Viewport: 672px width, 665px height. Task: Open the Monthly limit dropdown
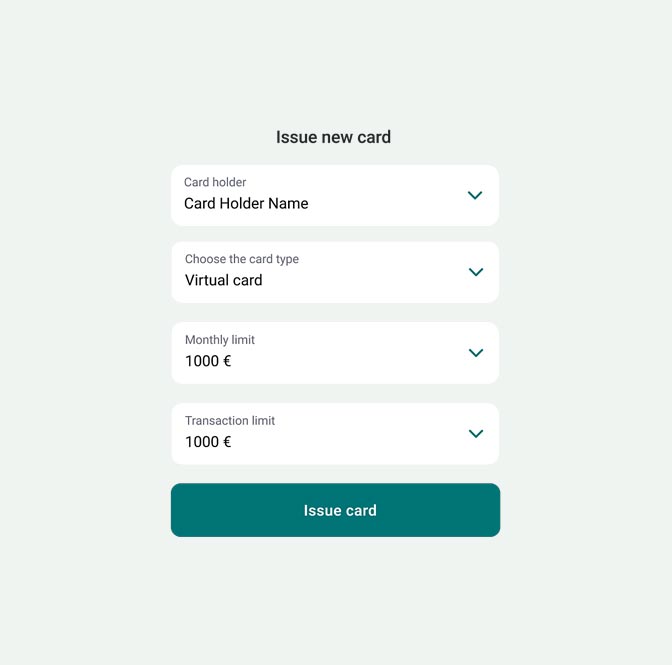click(334, 353)
